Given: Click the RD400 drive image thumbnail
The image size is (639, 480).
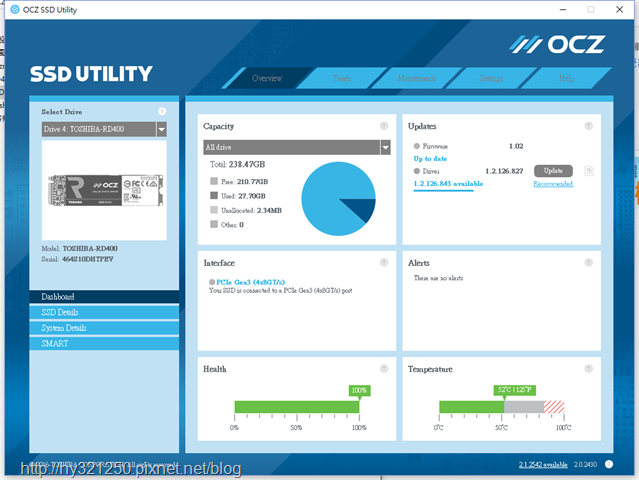Looking at the screenshot, I should pos(106,190).
